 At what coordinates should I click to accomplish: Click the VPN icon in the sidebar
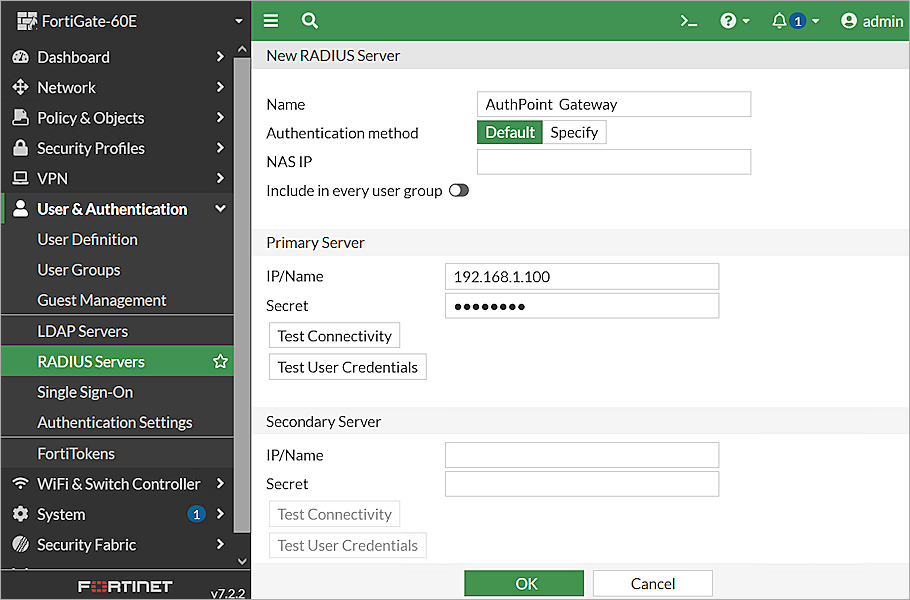pos(20,178)
